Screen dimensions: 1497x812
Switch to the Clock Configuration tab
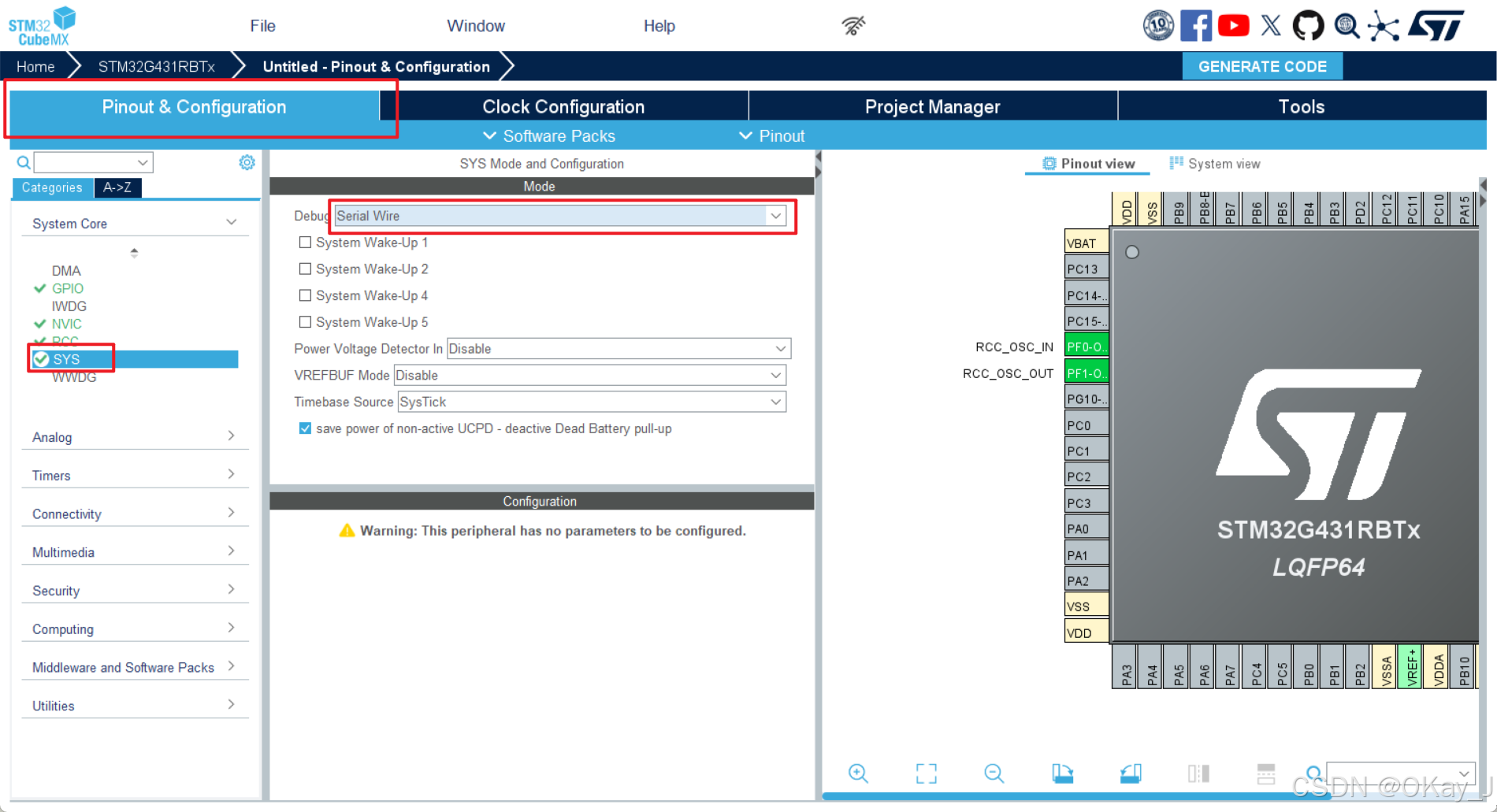(x=563, y=106)
